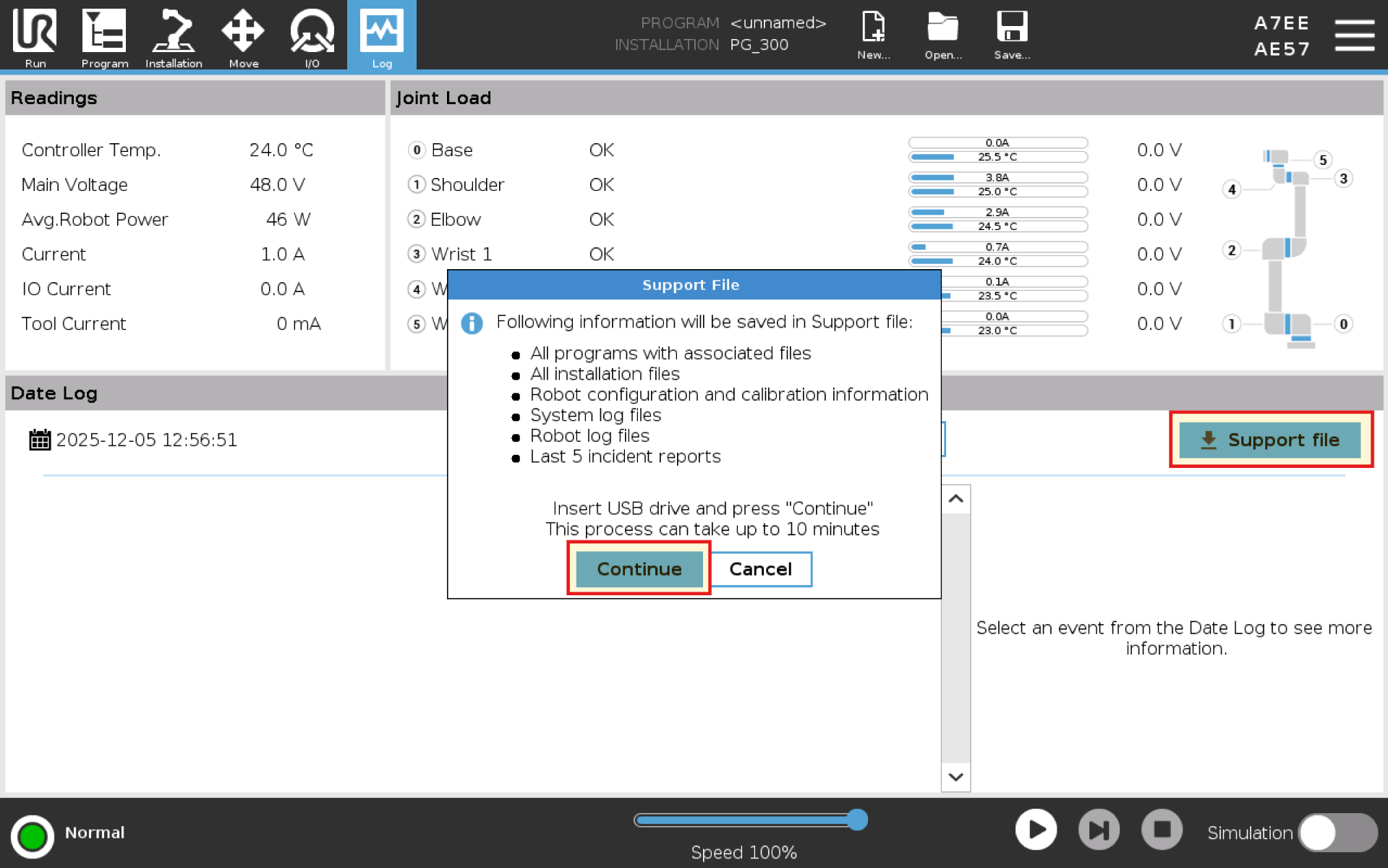Image resolution: width=1388 pixels, height=868 pixels.
Task: Toggle the Simulation switch
Action: [1337, 833]
